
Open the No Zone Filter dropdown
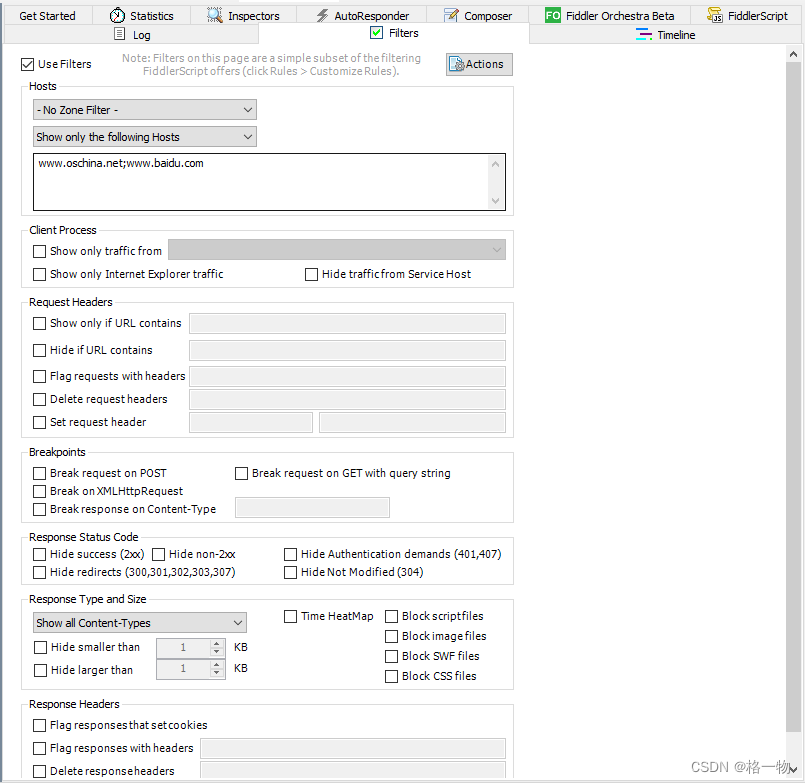(x=145, y=110)
